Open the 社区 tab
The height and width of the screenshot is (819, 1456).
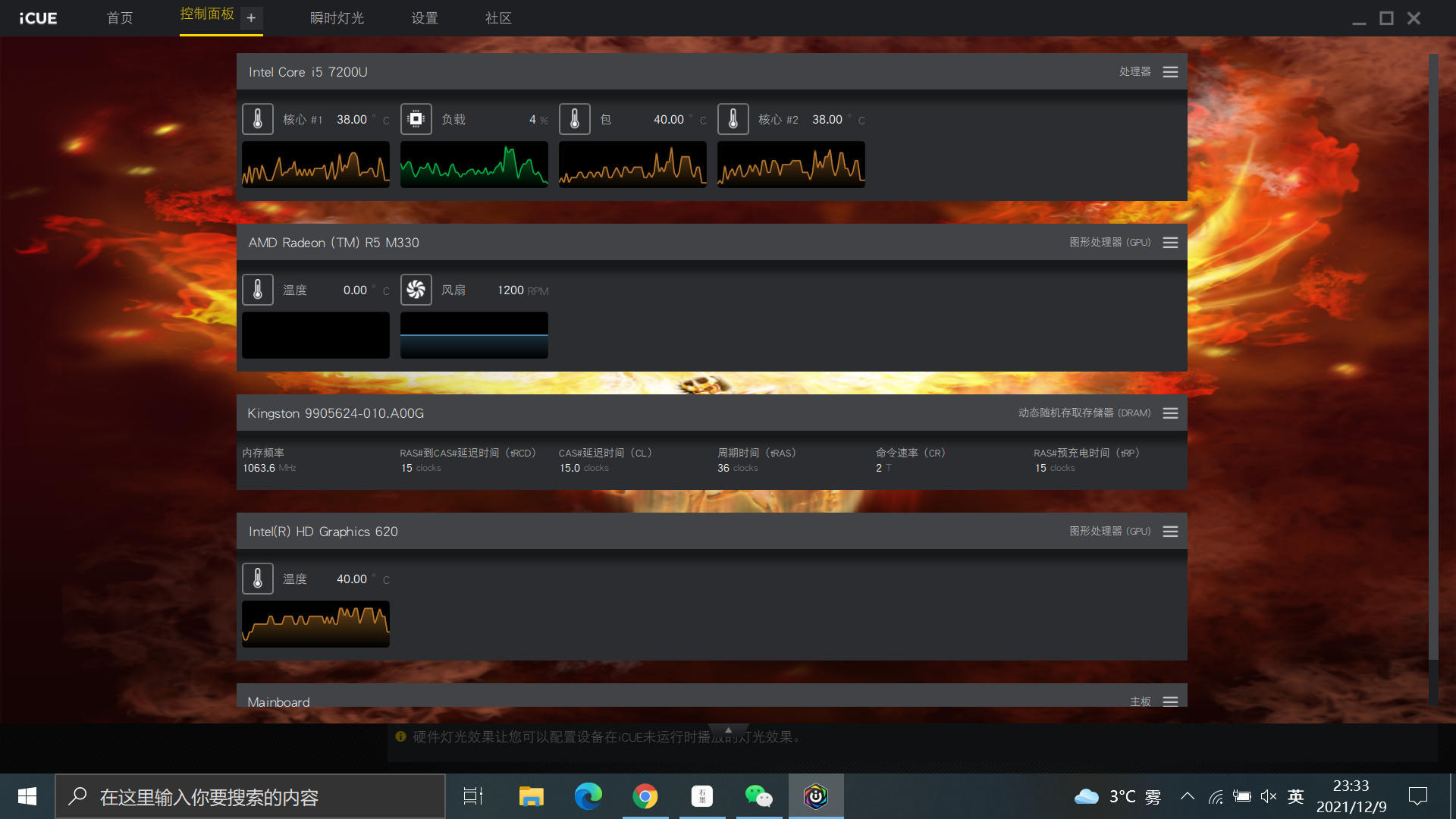(498, 18)
